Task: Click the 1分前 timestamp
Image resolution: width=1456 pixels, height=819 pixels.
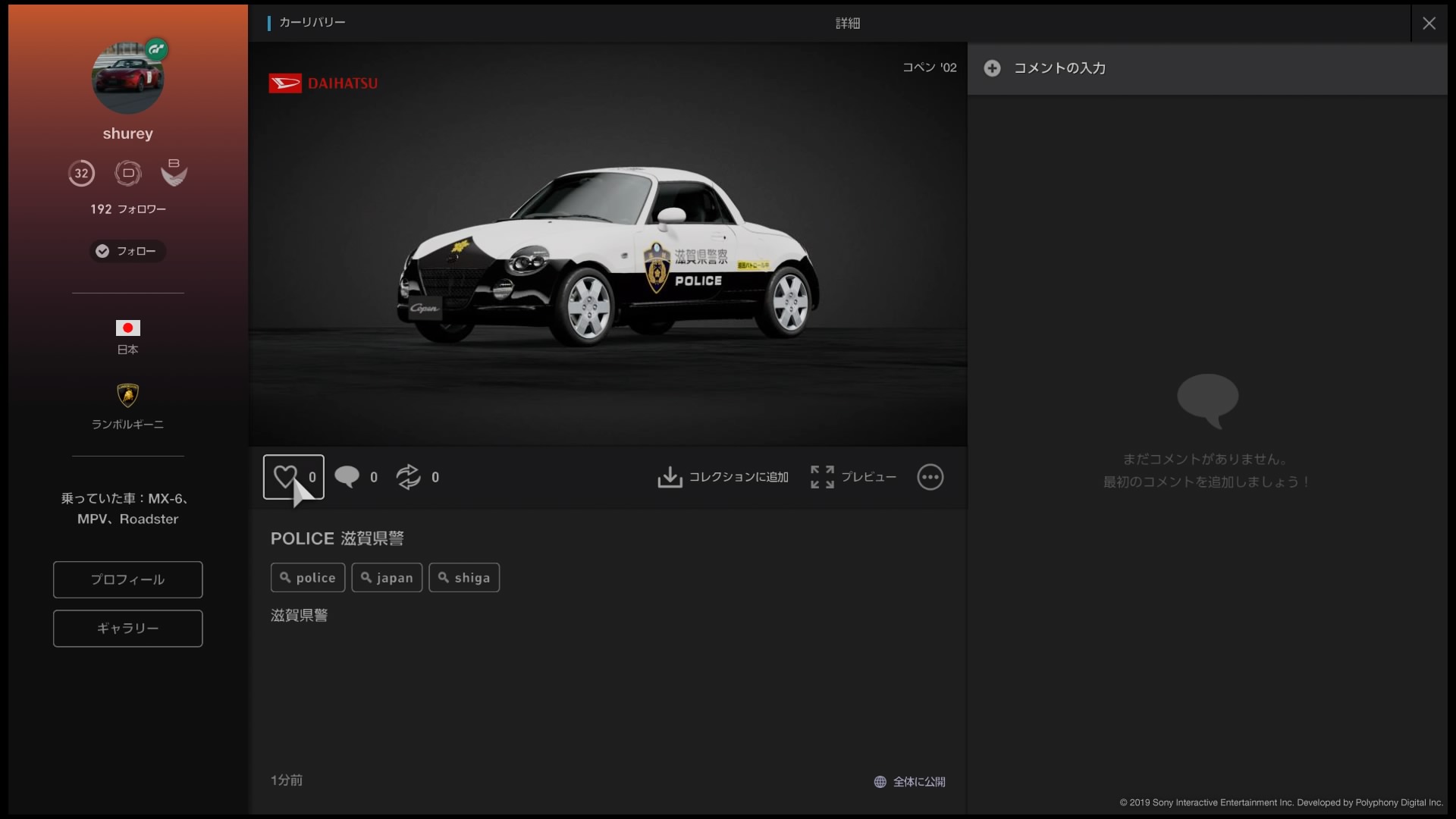Action: (287, 780)
